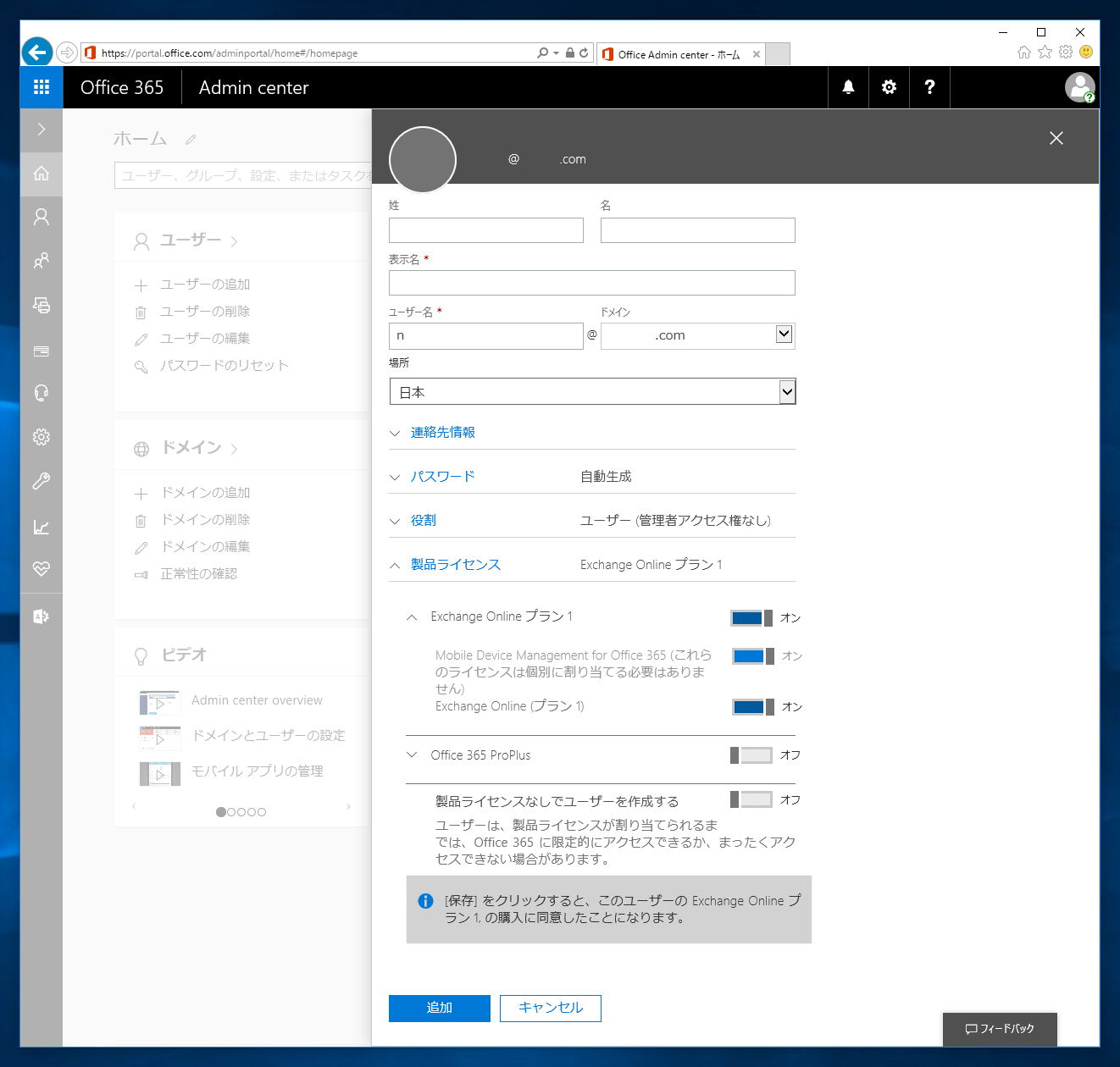Open the Setup wrench icon in sidebar
Screen dimensions: 1120x1067
tap(41, 481)
